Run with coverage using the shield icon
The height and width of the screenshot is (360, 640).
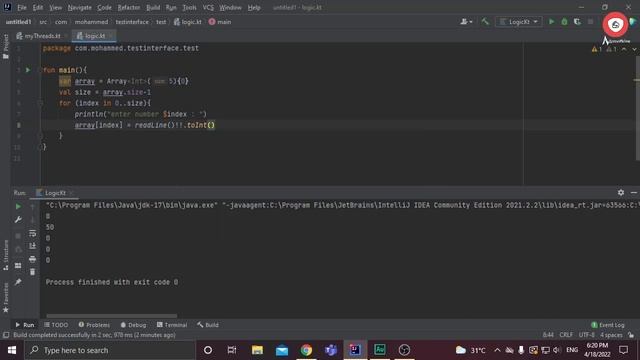[577, 22]
